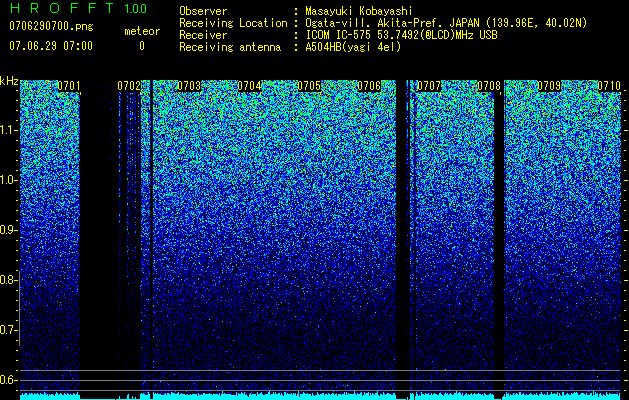
Task: Click the 0.8 frequency axis label
Action: [7, 280]
